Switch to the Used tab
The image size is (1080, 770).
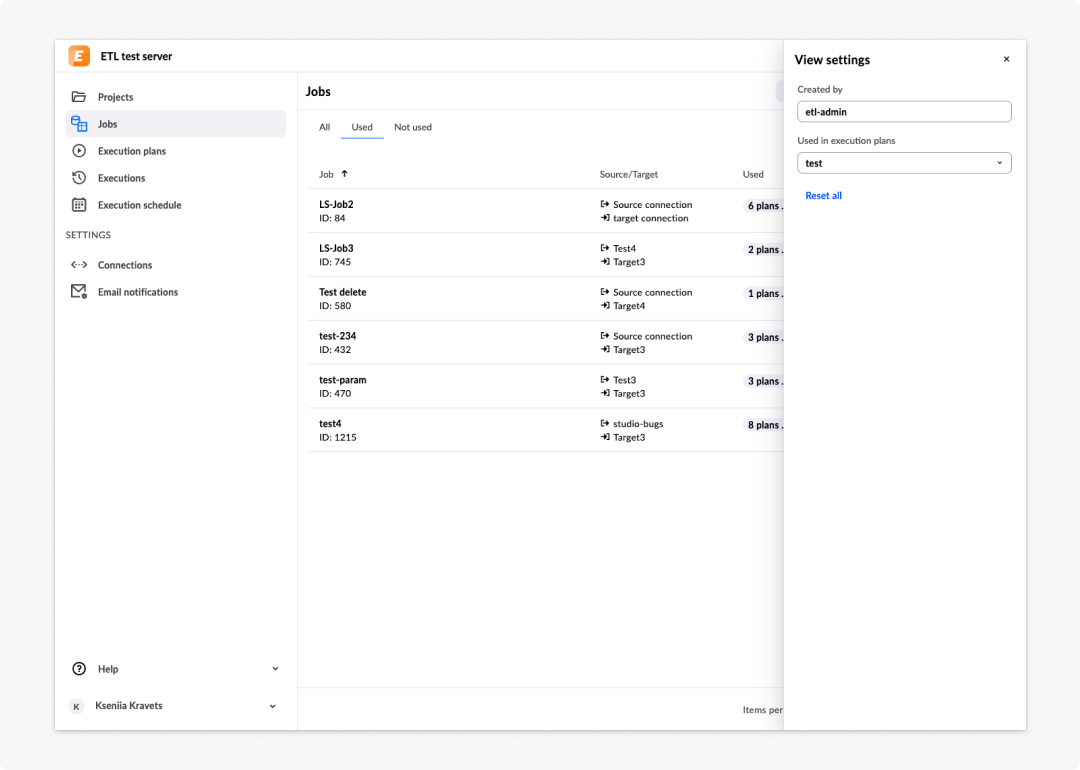(362, 127)
